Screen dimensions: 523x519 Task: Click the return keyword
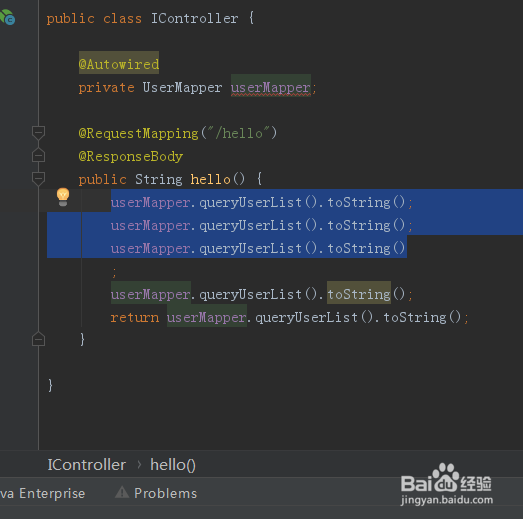[135, 317]
